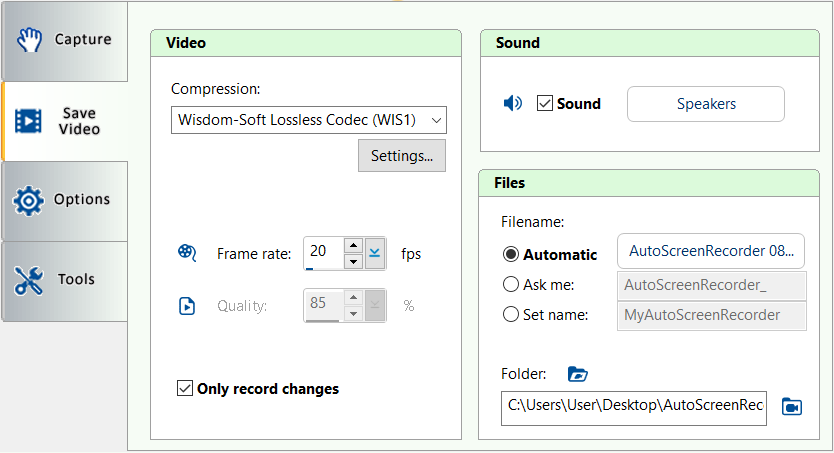
Task: Click the open folder icon beside Folder label
Action: click(577, 374)
